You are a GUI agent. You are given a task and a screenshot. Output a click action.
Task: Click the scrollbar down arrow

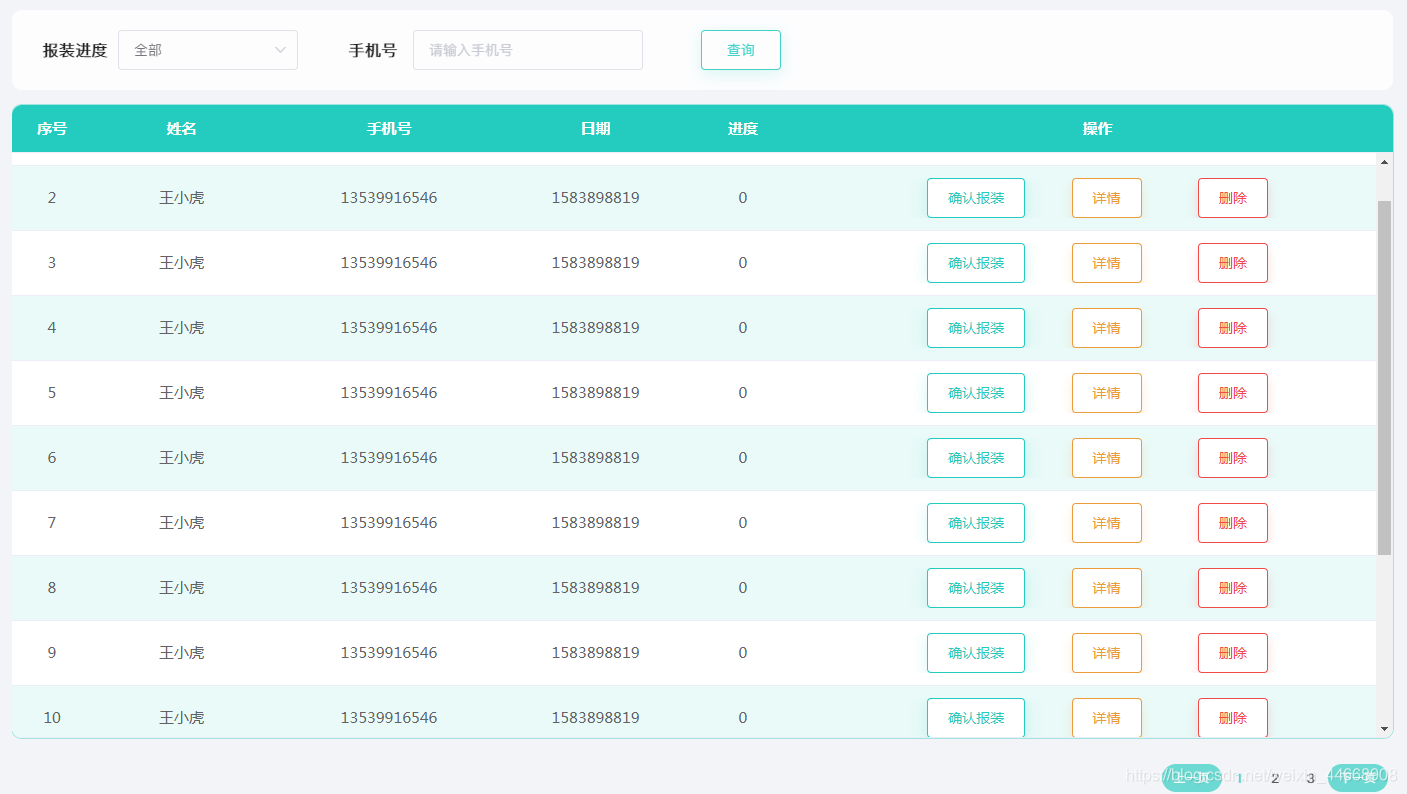click(1384, 729)
